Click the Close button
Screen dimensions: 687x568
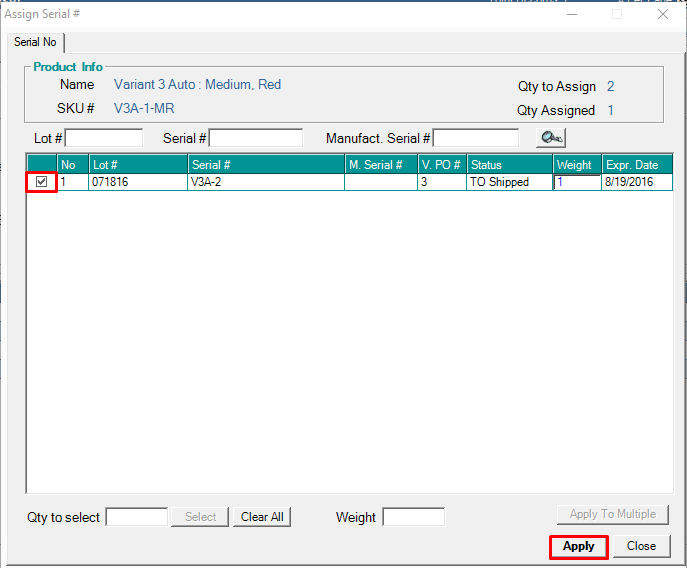[x=641, y=546]
